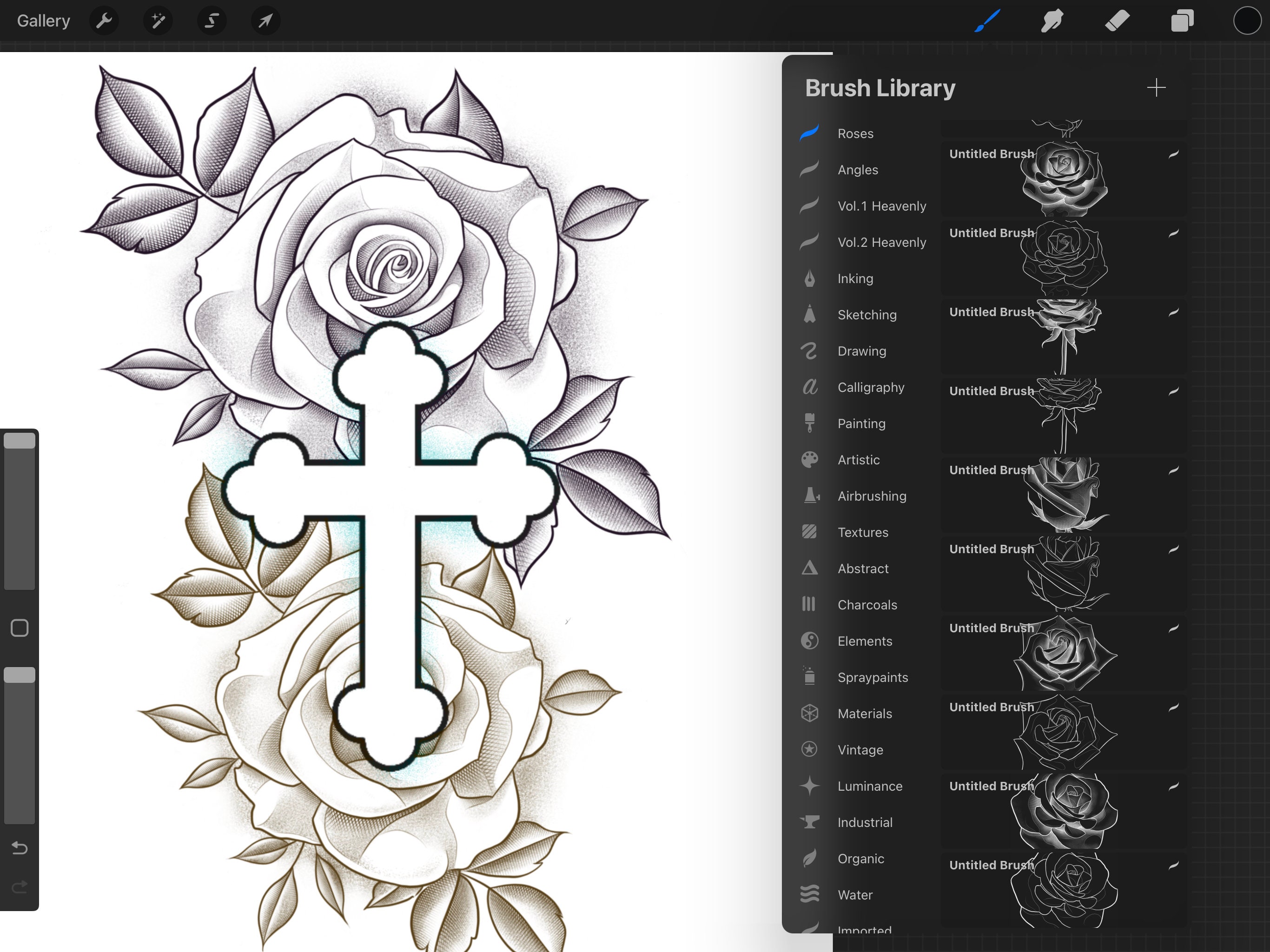Click the Sketching pencil tip icon
Screen dimensions: 1270x952
point(809,314)
